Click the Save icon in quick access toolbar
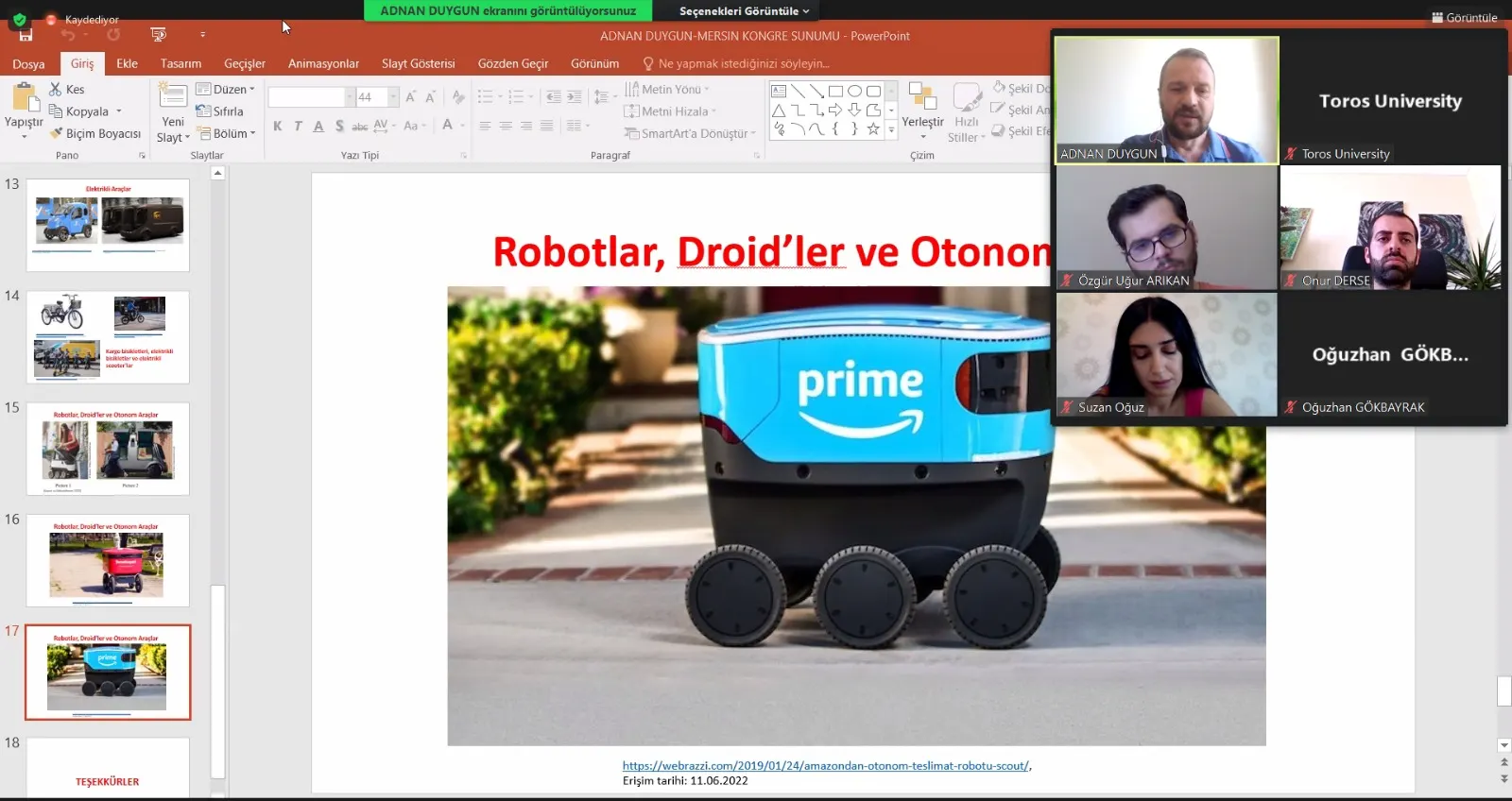This screenshot has width=1512, height=801. pos(26,35)
